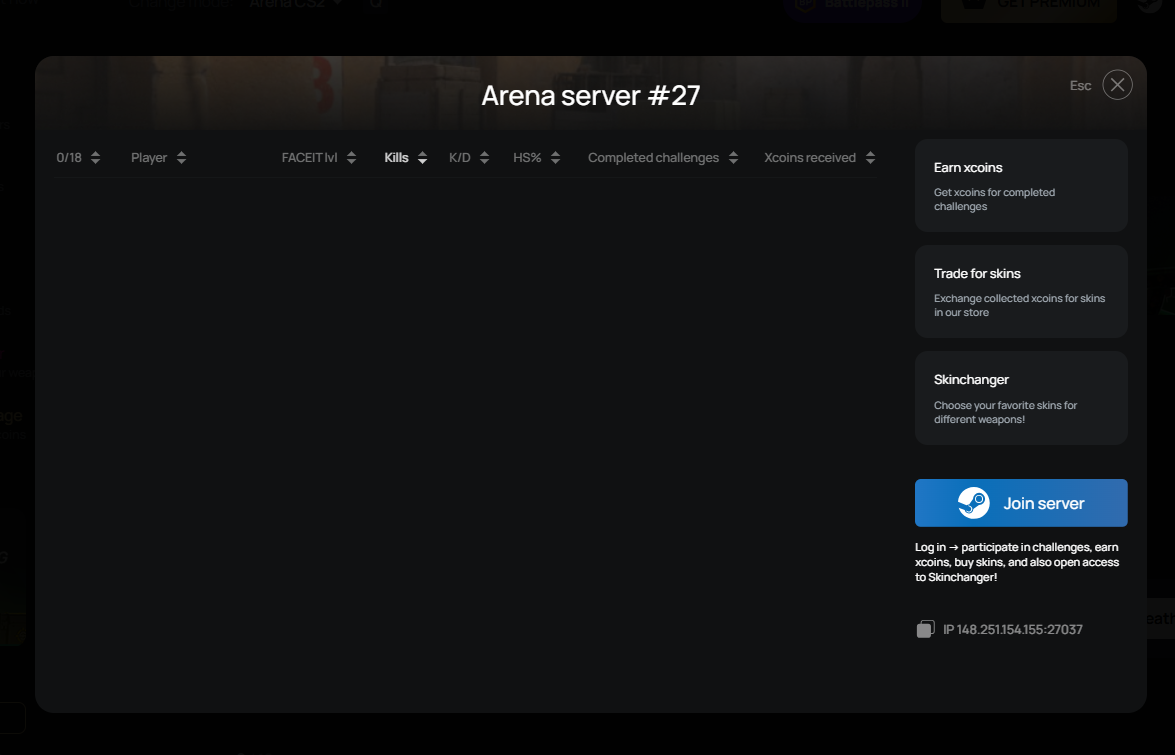This screenshot has height=755, width=1175.
Task: Sort by Xcoins received column arrows
Action: coord(870,158)
